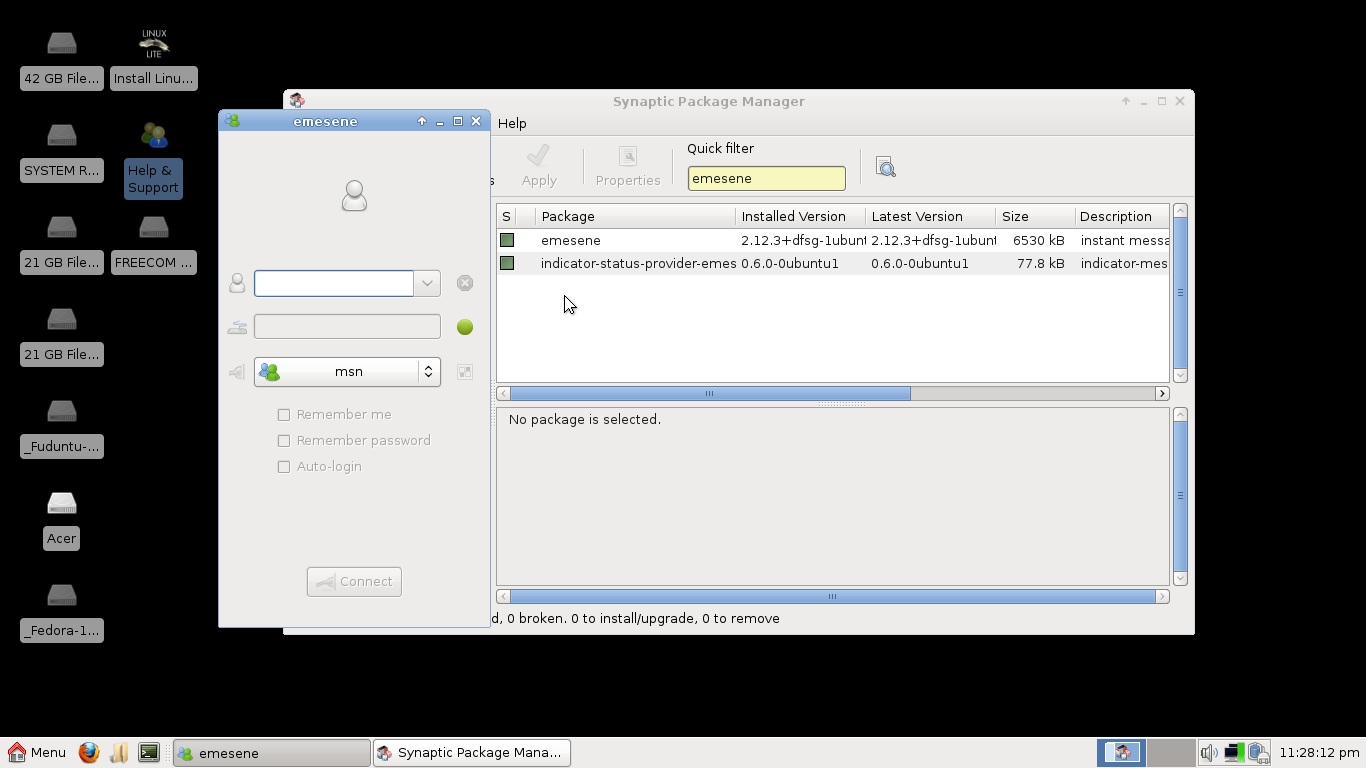Click the 6530 kB size cell
Screen dimensions: 1366x768
[1038, 240]
